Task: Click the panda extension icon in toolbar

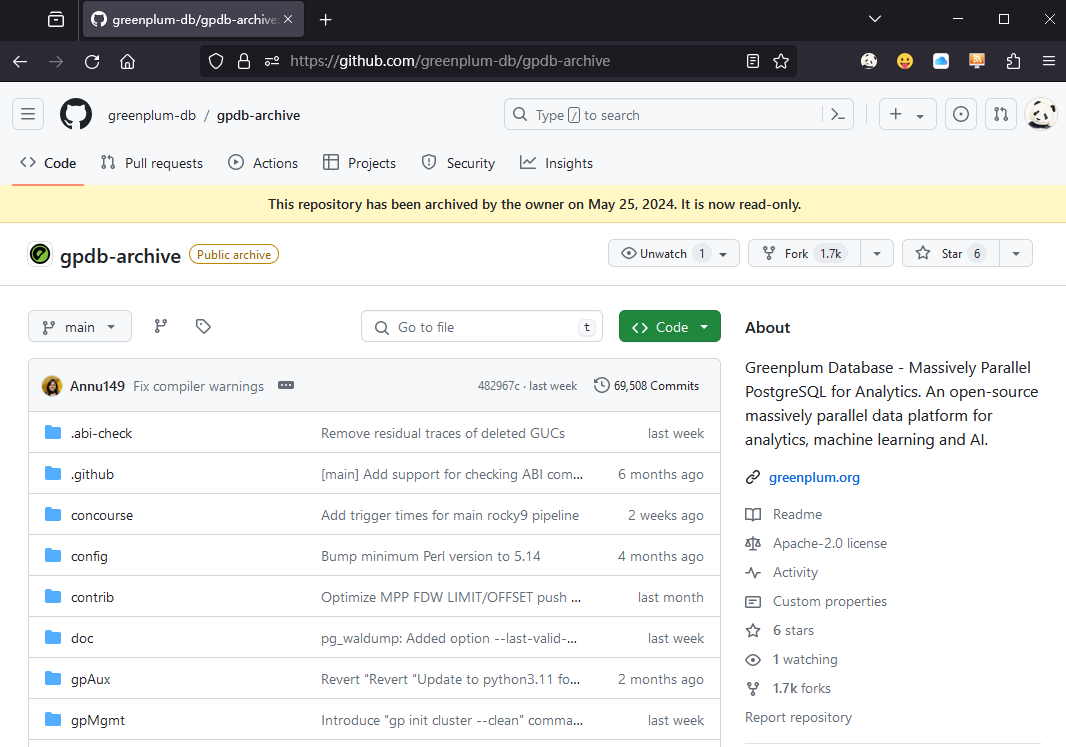Action: (x=869, y=61)
